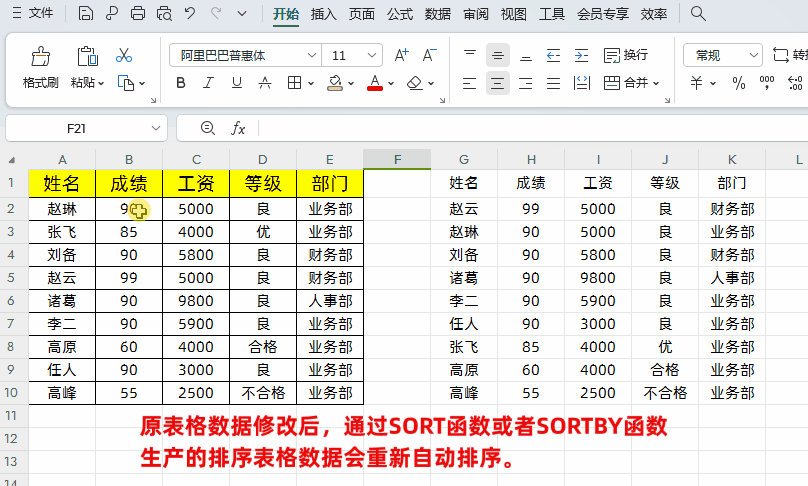
Task: Switch to the 审阅 tab
Action: click(476, 14)
